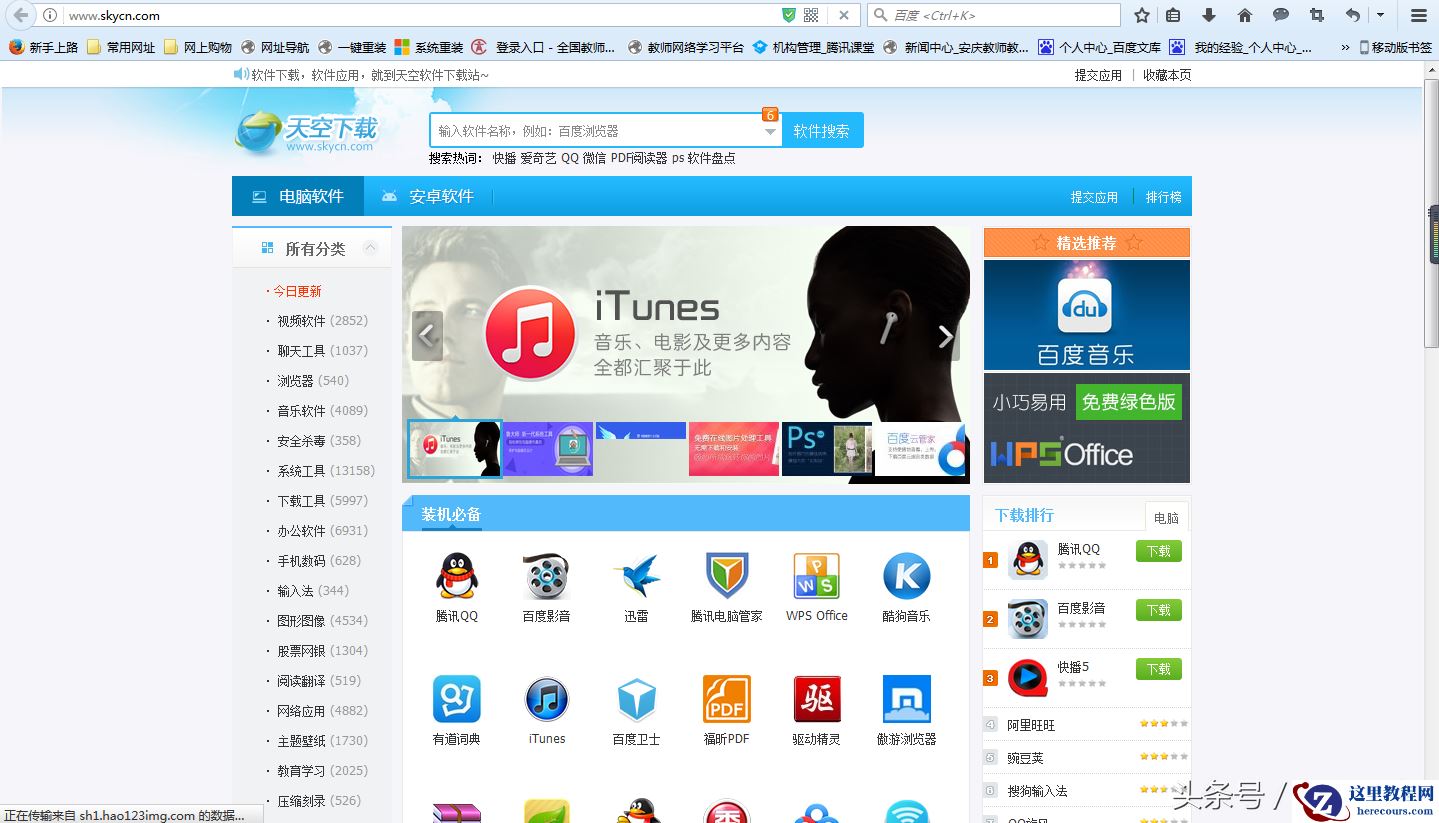Open the WPS Office 免费绿色版 banner

point(1087,428)
